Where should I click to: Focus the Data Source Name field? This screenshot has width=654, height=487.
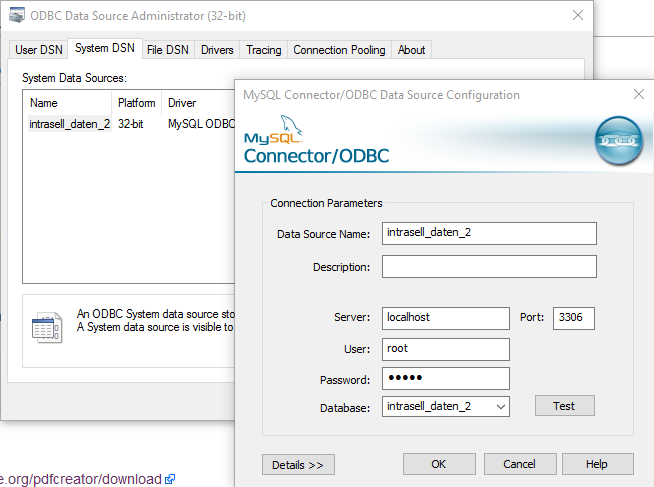click(x=489, y=233)
